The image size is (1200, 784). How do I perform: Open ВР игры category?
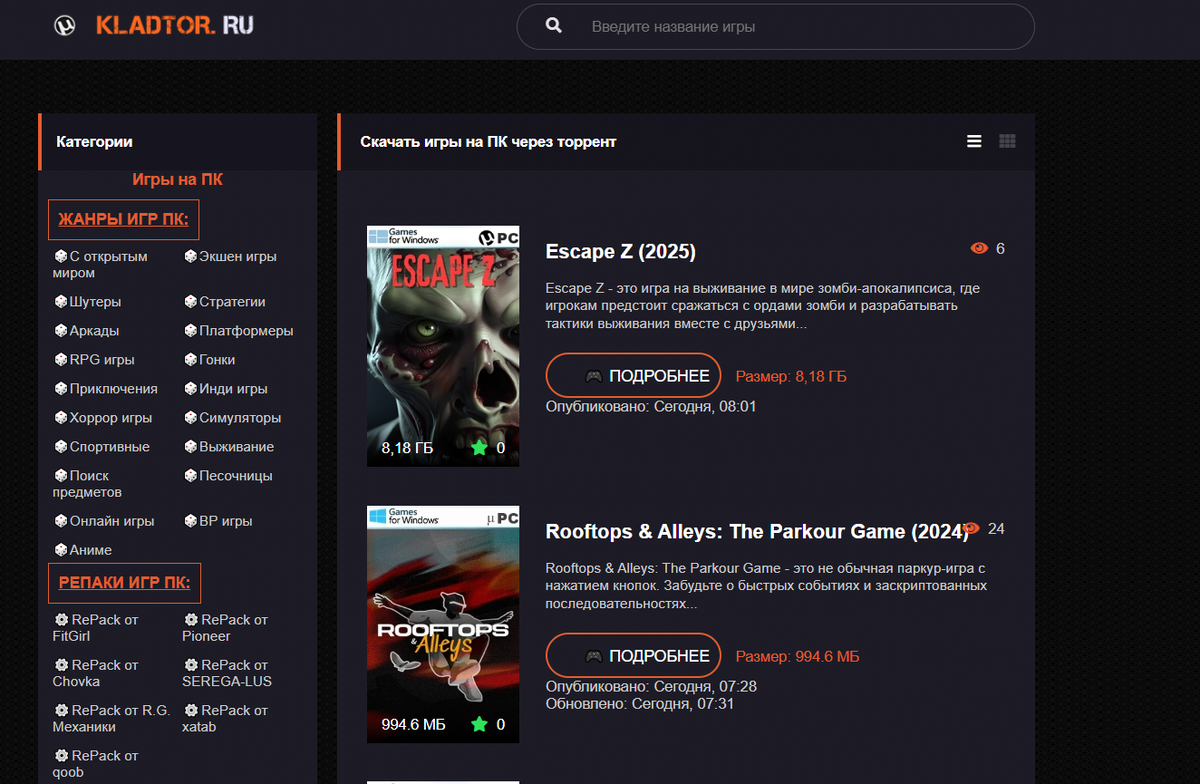point(218,521)
